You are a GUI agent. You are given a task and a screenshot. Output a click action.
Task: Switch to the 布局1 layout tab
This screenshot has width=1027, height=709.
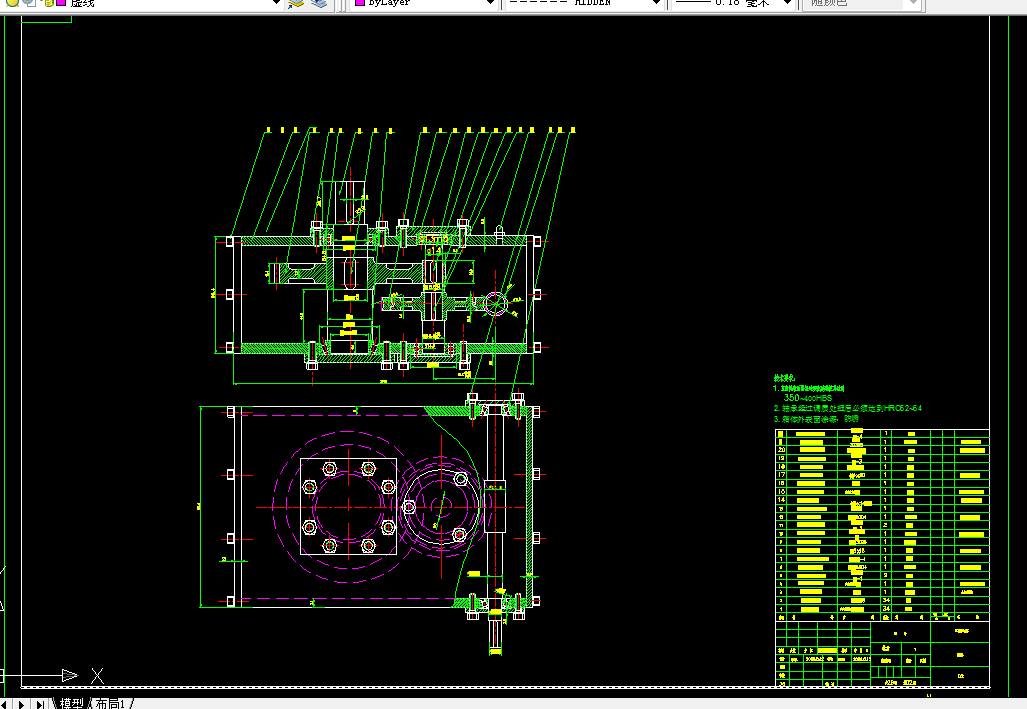[110, 703]
